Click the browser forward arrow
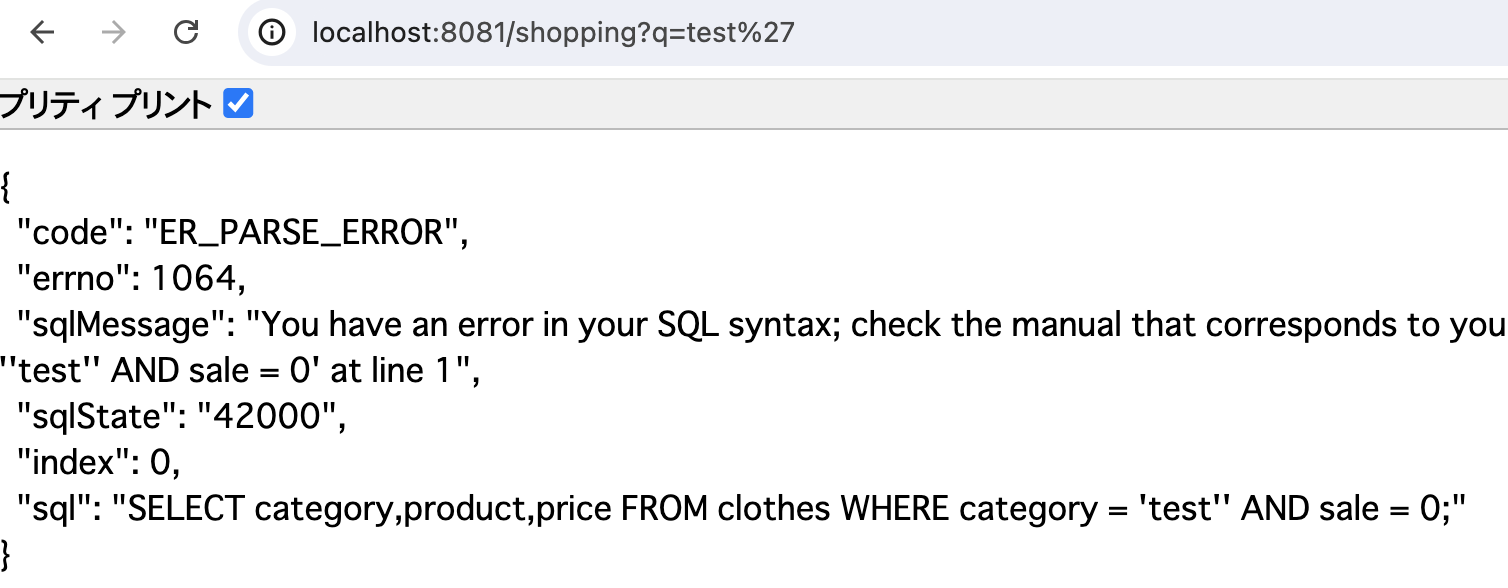The height and width of the screenshot is (588, 1508). (114, 33)
